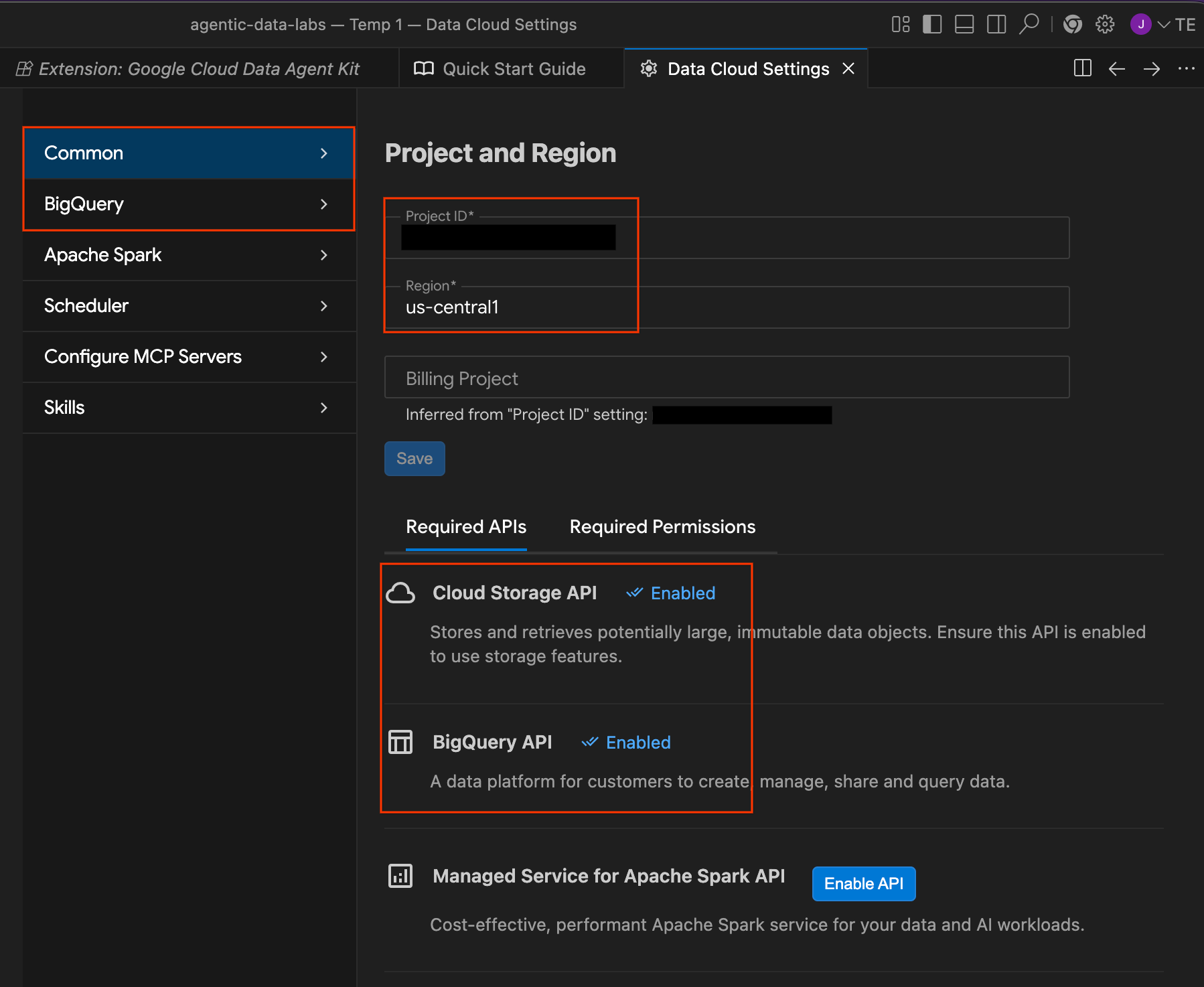Open the search magnifier icon
The width and height of the screenshot is (1204, 987).
(1029, 25)
